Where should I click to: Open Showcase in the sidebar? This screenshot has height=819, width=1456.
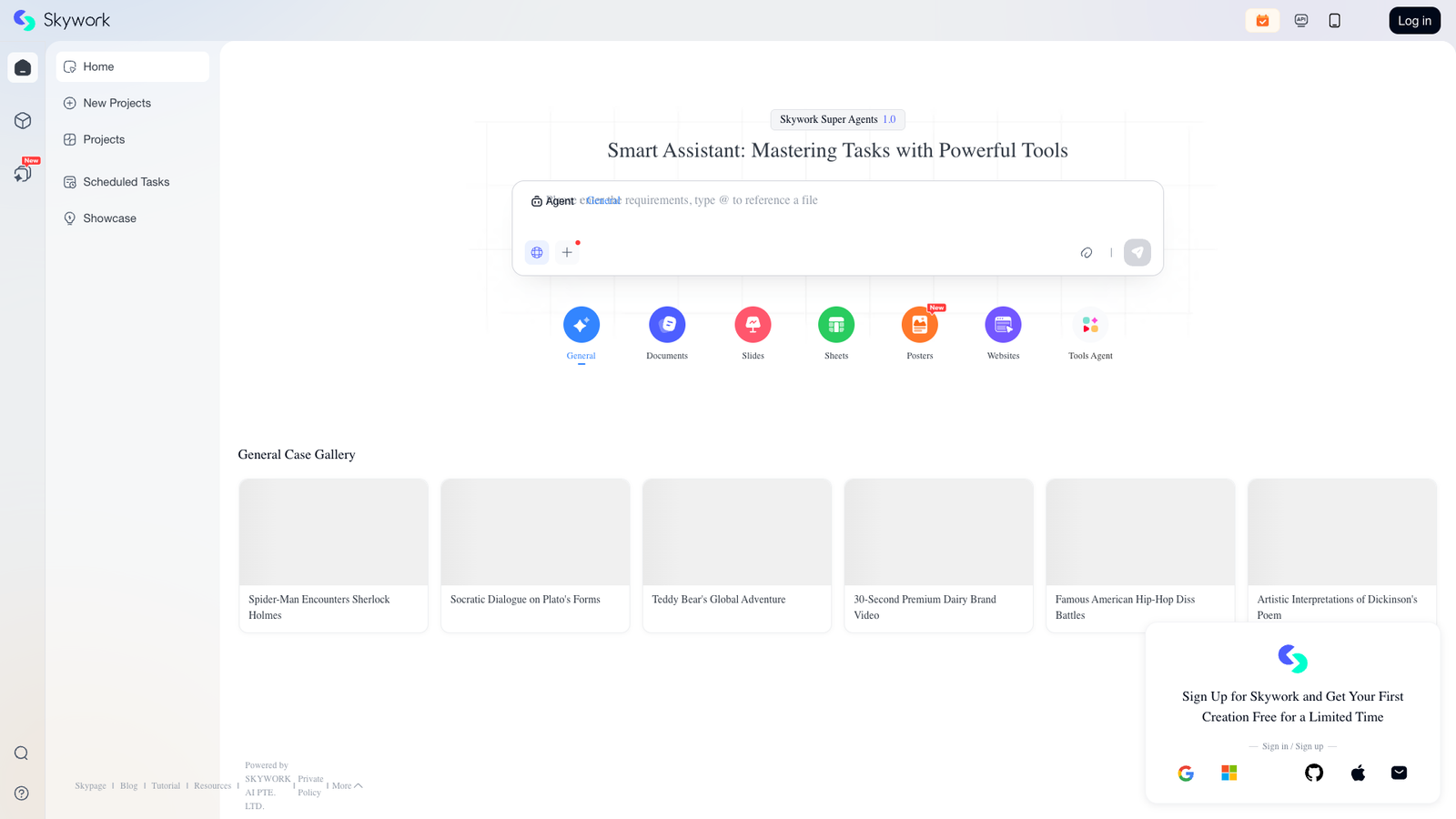pyautogui.click(x=133, y=218)
